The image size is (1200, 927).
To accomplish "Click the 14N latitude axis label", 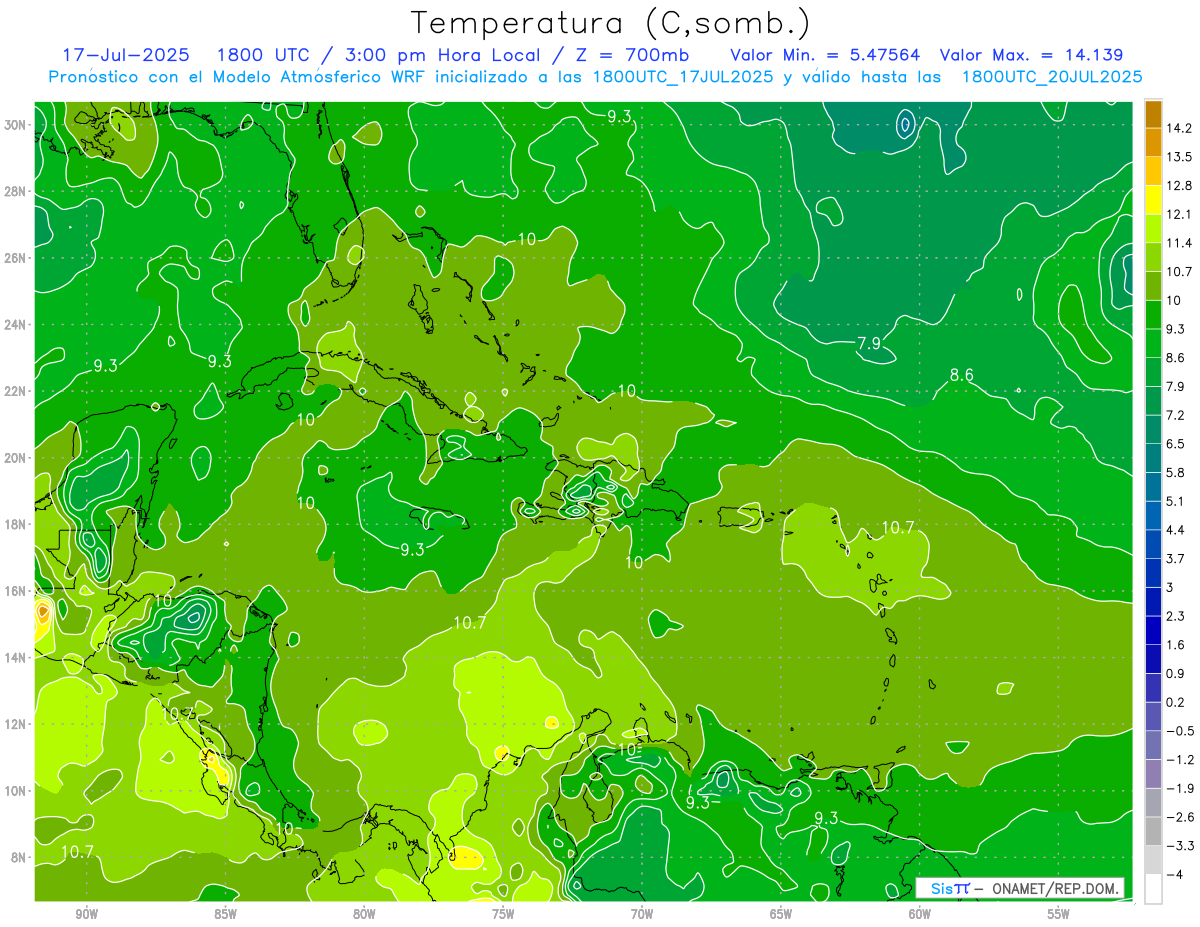I will (x=17, y=657).
